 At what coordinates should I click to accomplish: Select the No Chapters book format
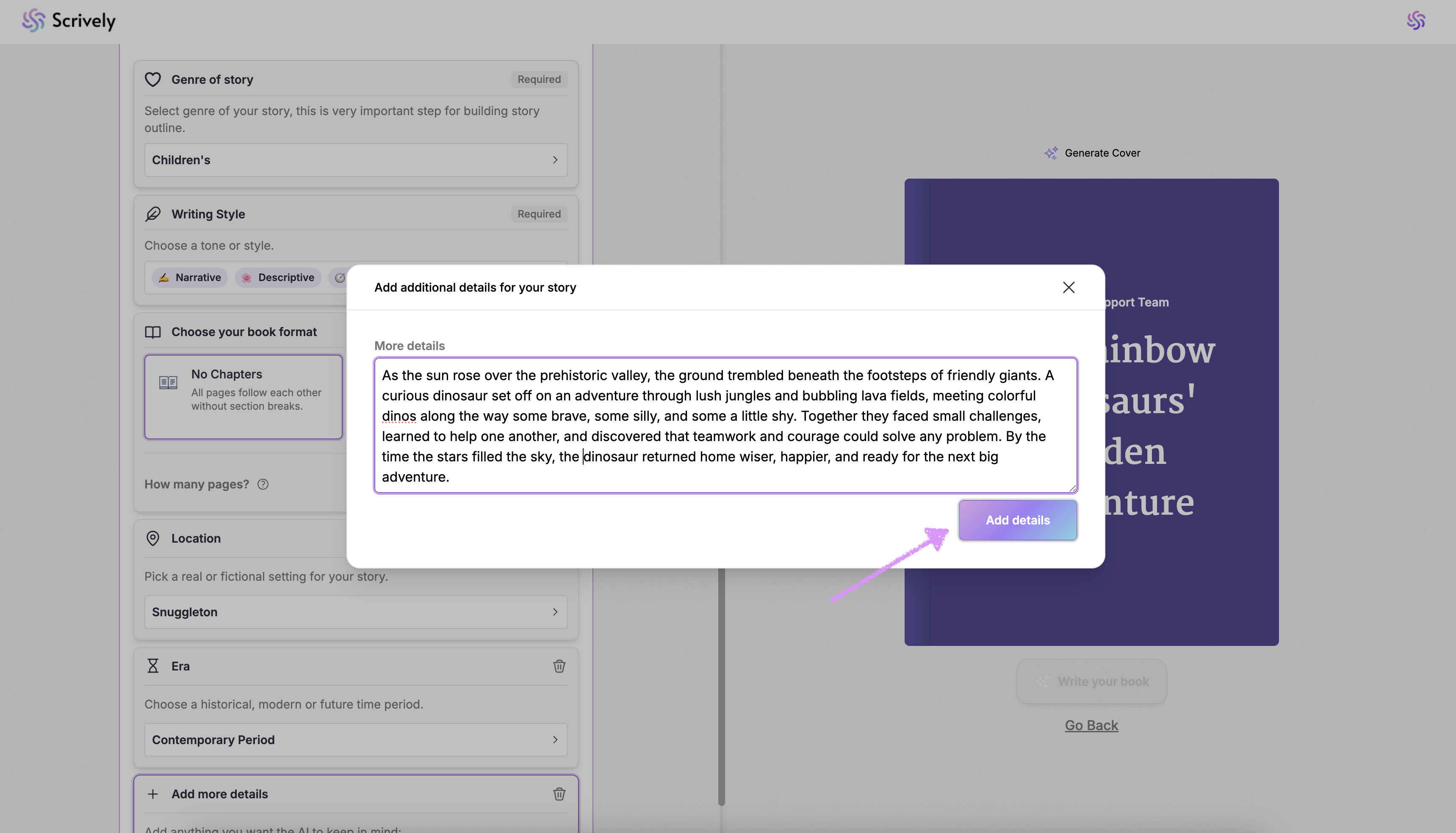243,397
